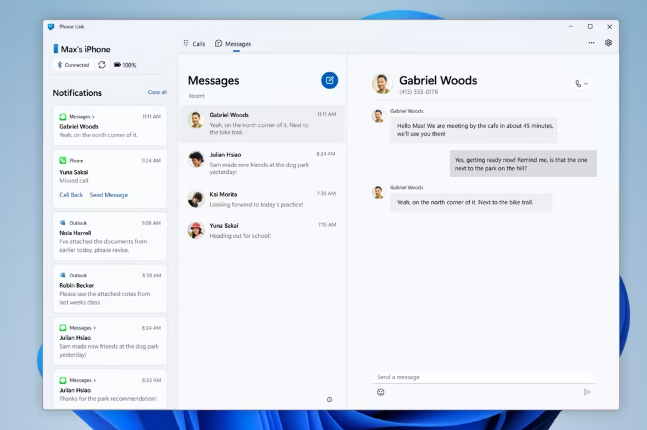Open the emoji picker
The image size is (647, 430).
pyautogui.click(x=380, y=392)
